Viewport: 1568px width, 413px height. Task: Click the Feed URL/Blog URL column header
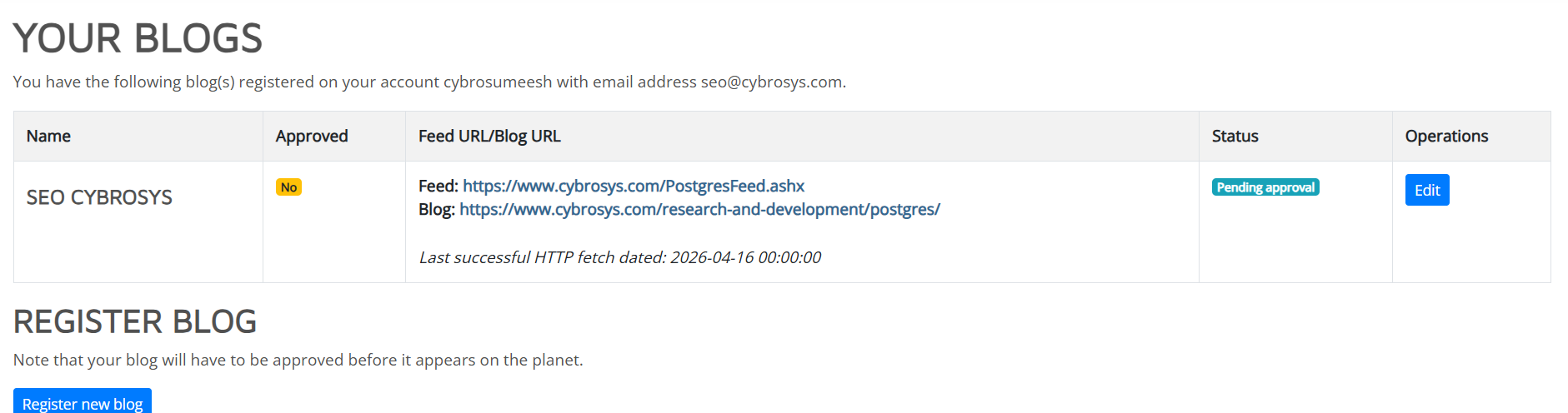[x=489, y=136]
